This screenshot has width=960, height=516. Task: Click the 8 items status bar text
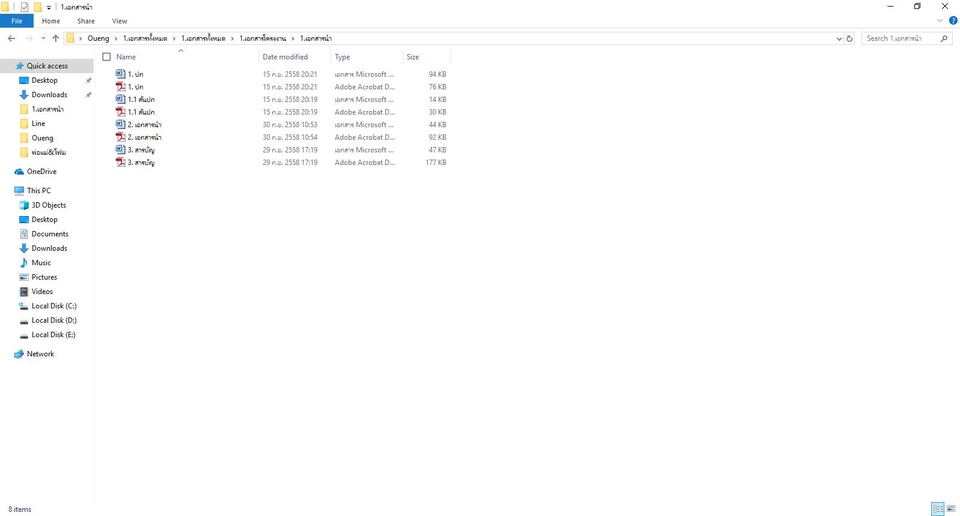point(20,509)
